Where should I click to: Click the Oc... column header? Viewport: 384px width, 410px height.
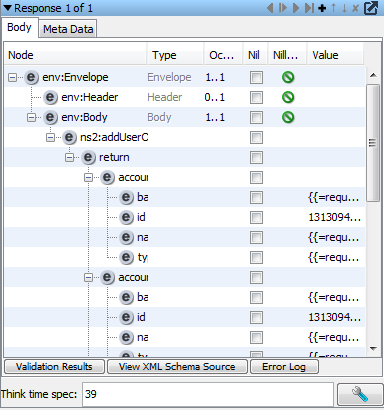[x=223, y=55]
